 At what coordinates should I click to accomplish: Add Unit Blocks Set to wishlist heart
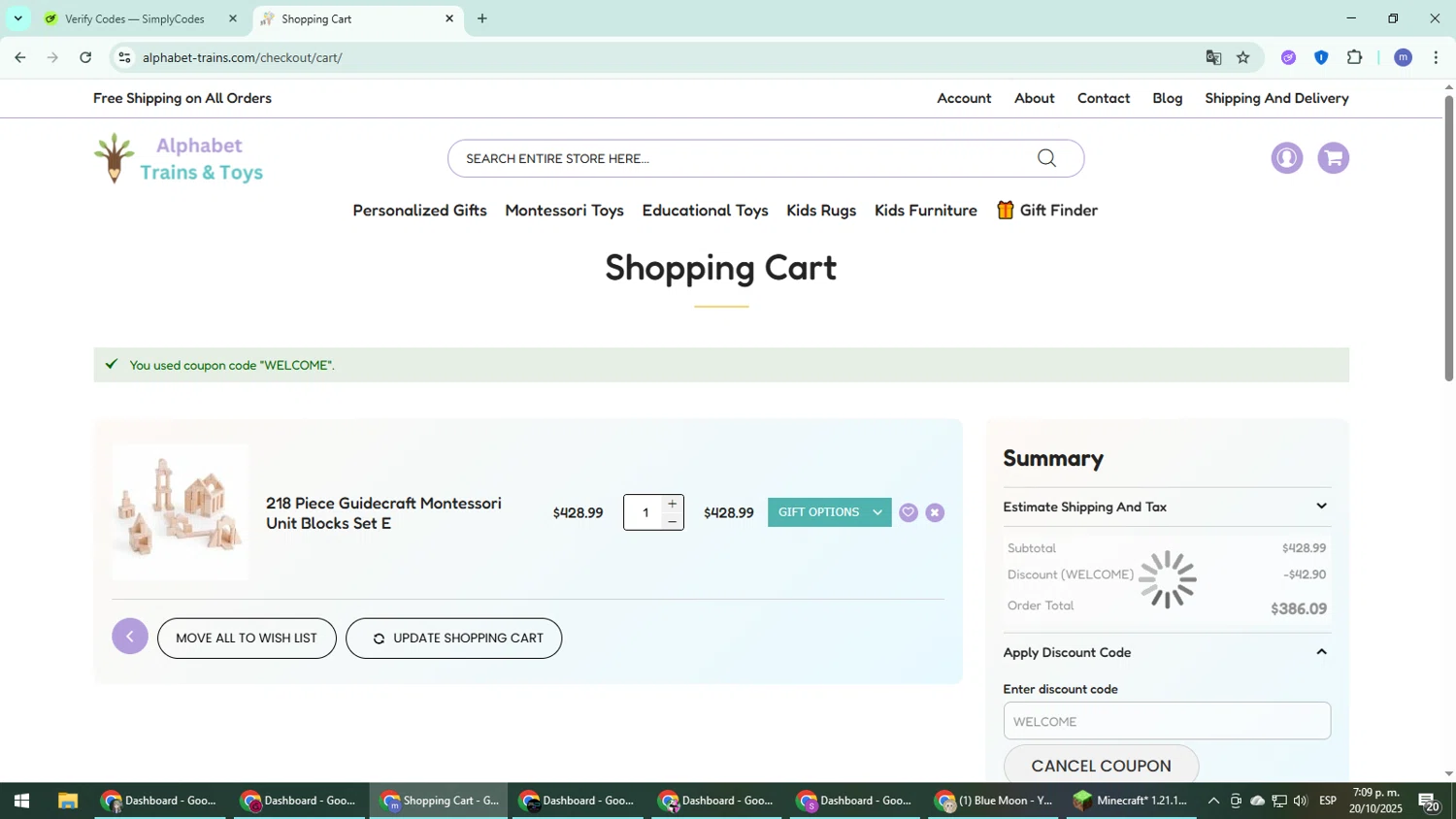(909, 512)
